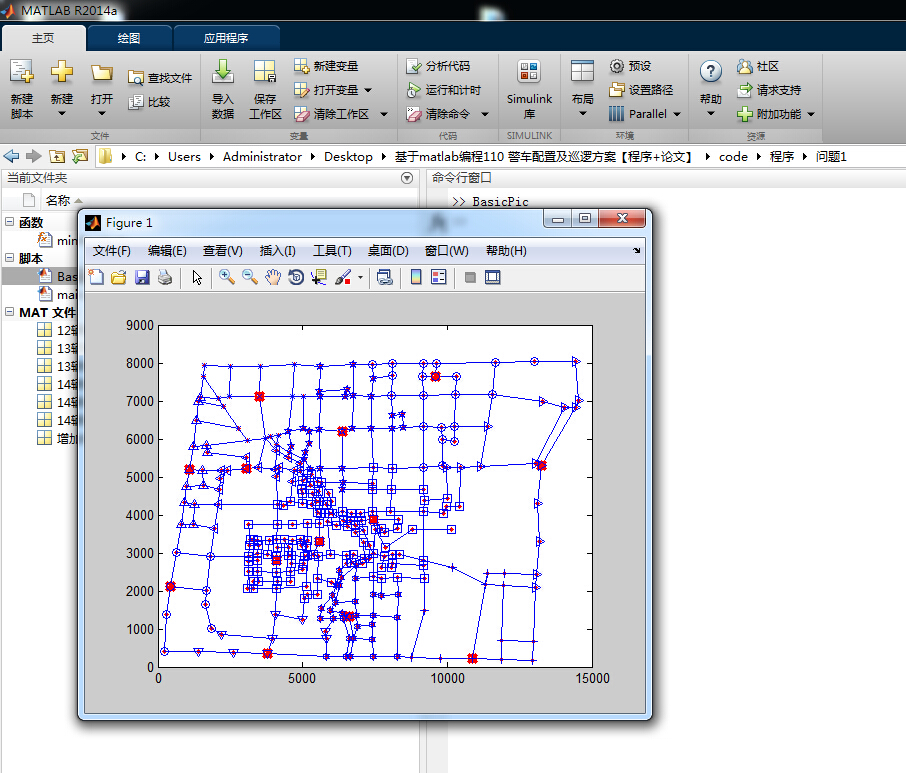This screenshot has width=906, height=773.
Task: Toggle Insert Colorbar
Action: tap(416, 277)
